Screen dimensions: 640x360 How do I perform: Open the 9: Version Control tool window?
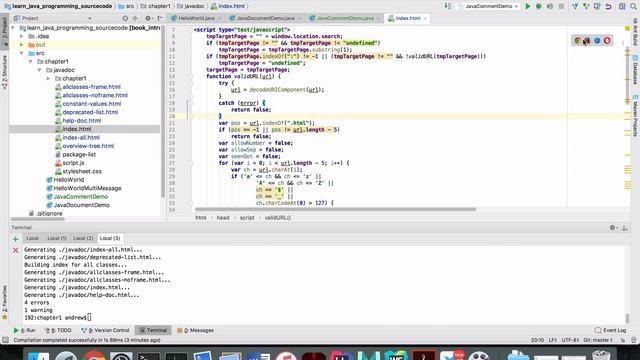[105, 330]
